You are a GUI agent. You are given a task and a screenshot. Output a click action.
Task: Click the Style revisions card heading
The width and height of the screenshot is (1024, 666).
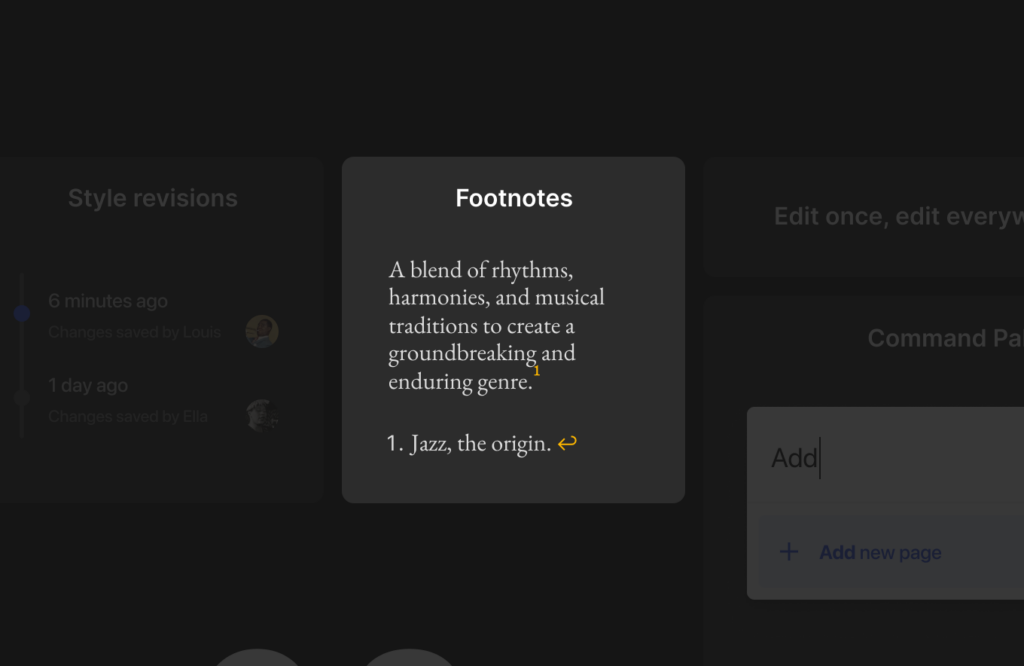click(153, 198)
